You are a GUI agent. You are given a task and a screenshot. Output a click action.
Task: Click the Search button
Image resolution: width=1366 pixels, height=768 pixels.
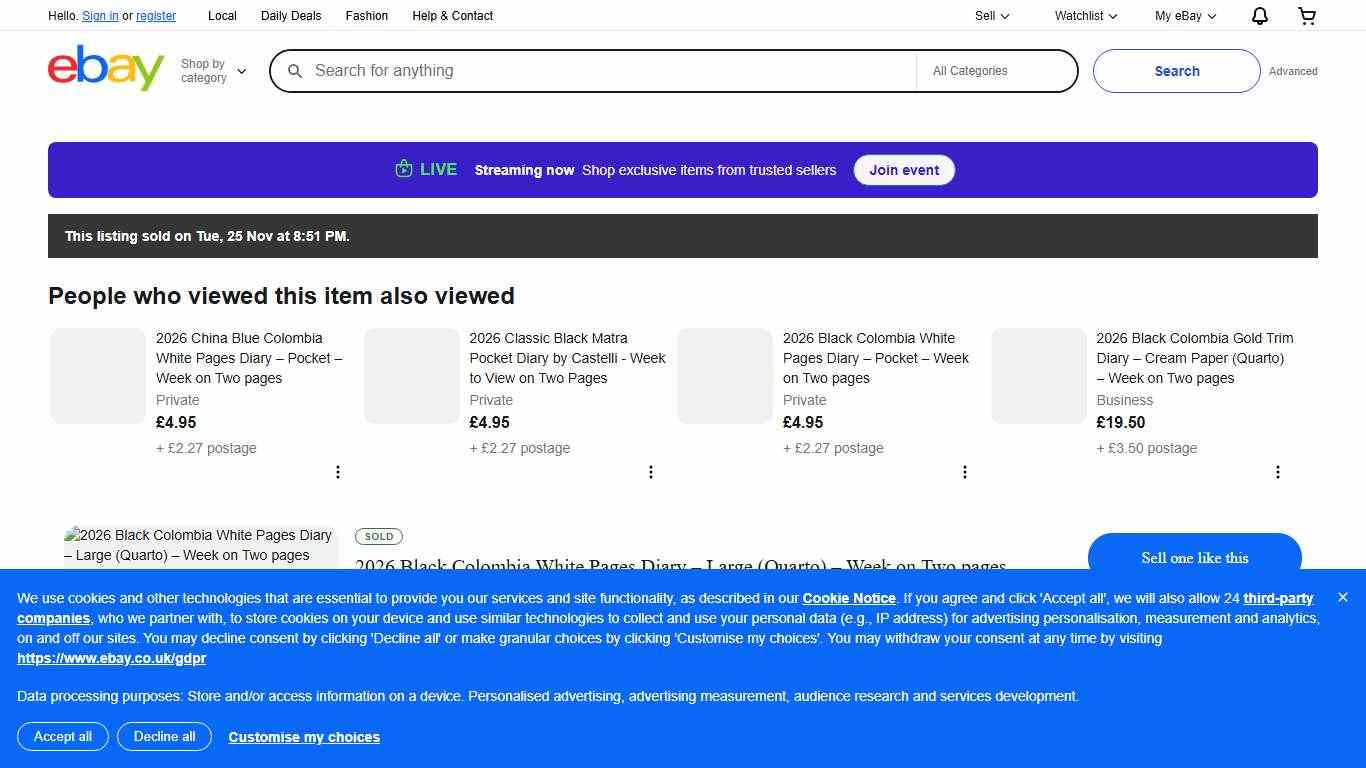[1176, 71]
